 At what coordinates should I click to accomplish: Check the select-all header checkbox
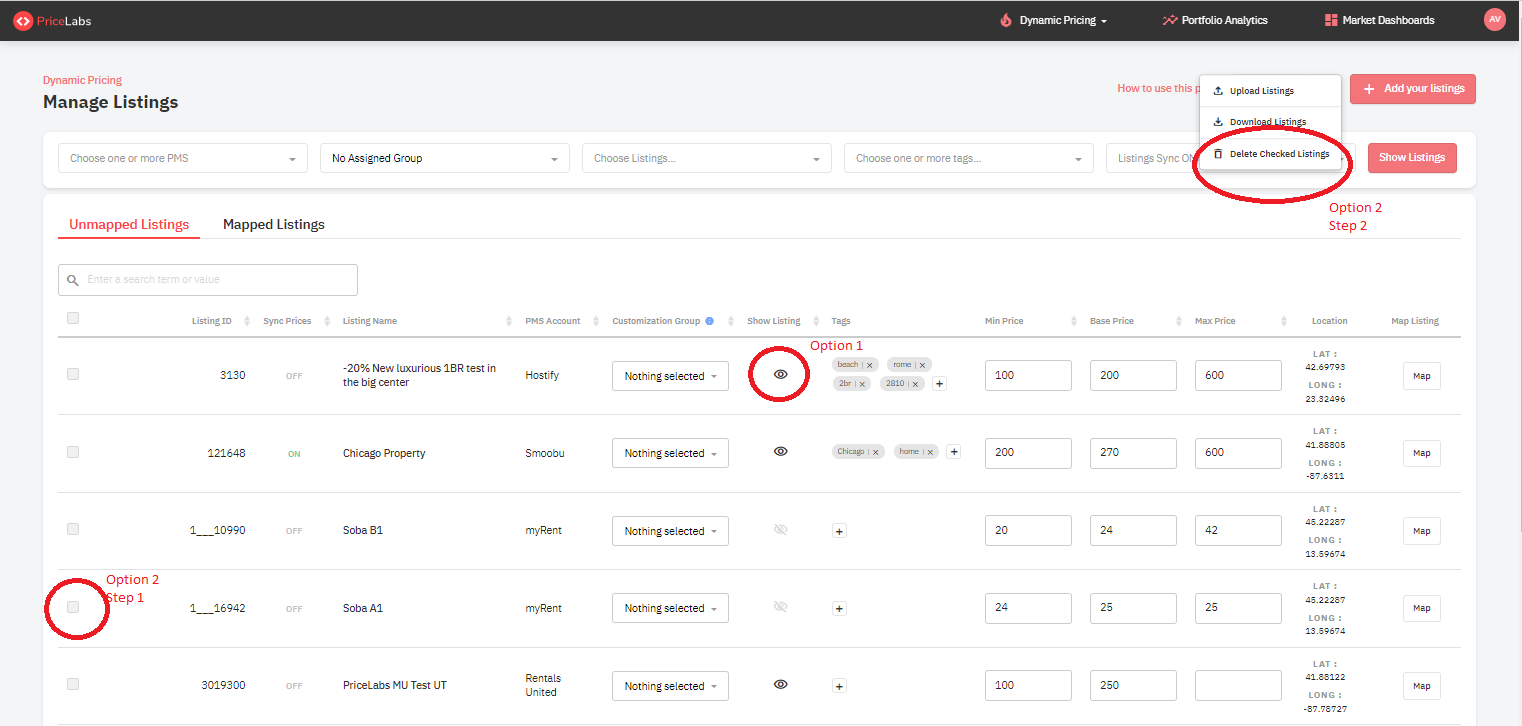pyautogui.click(x=72, y=318)
